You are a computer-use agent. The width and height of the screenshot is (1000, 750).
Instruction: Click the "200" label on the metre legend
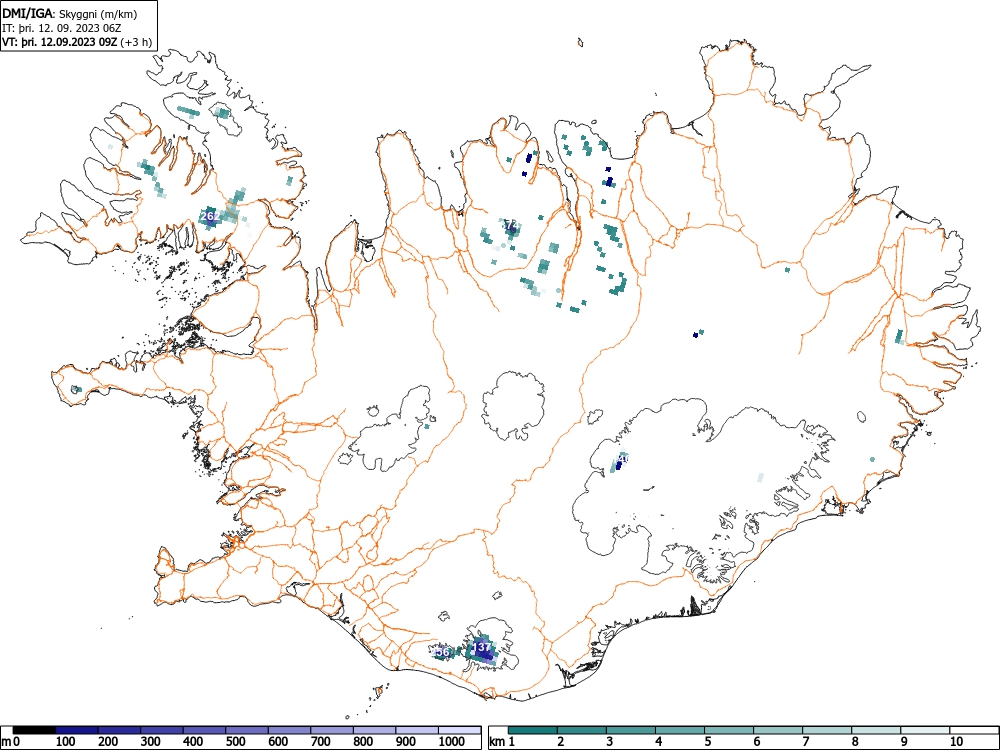[x=108, y=742]
